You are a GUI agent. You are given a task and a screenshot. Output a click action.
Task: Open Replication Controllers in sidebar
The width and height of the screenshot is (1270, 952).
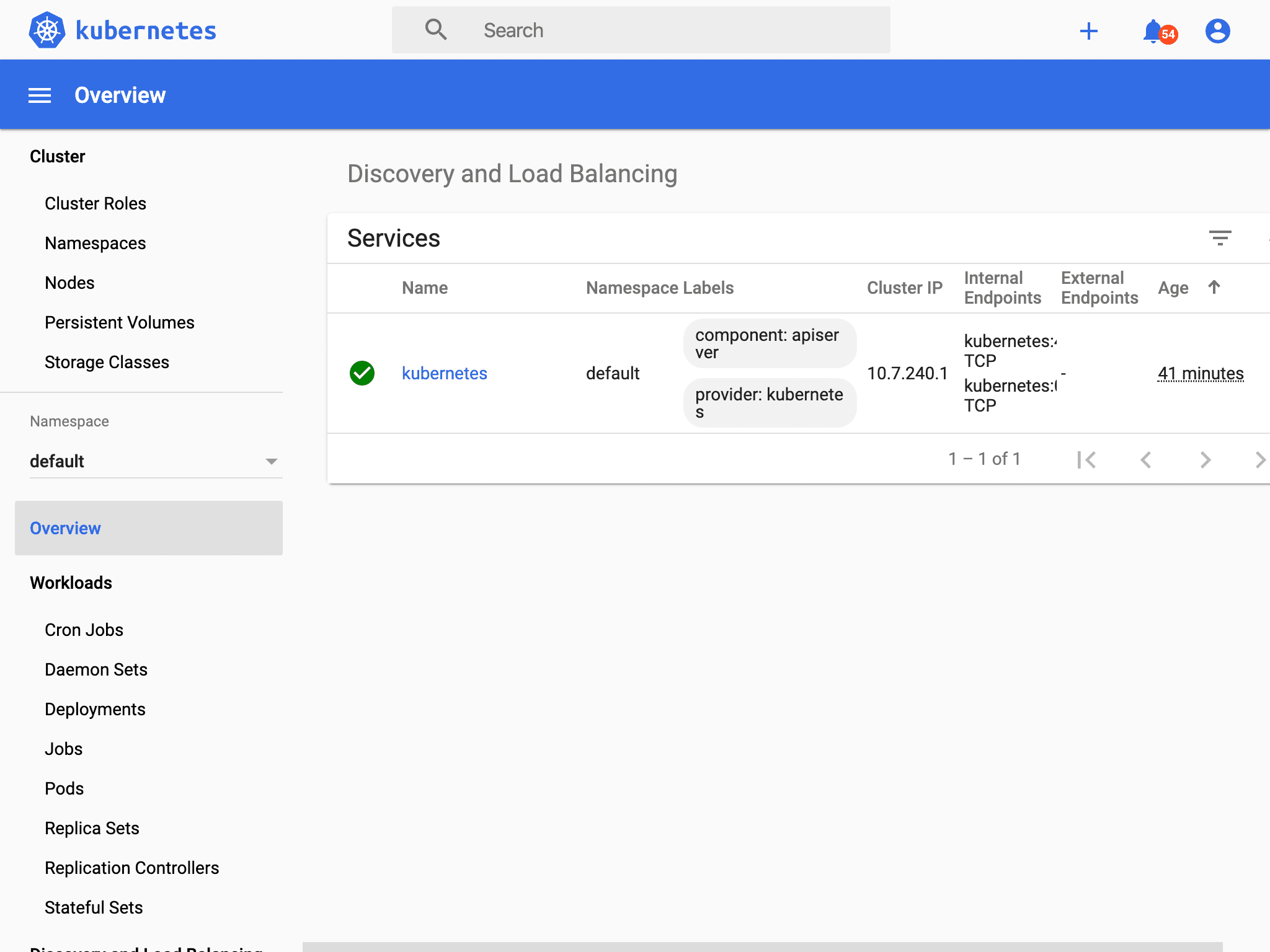tap(132, 868)
